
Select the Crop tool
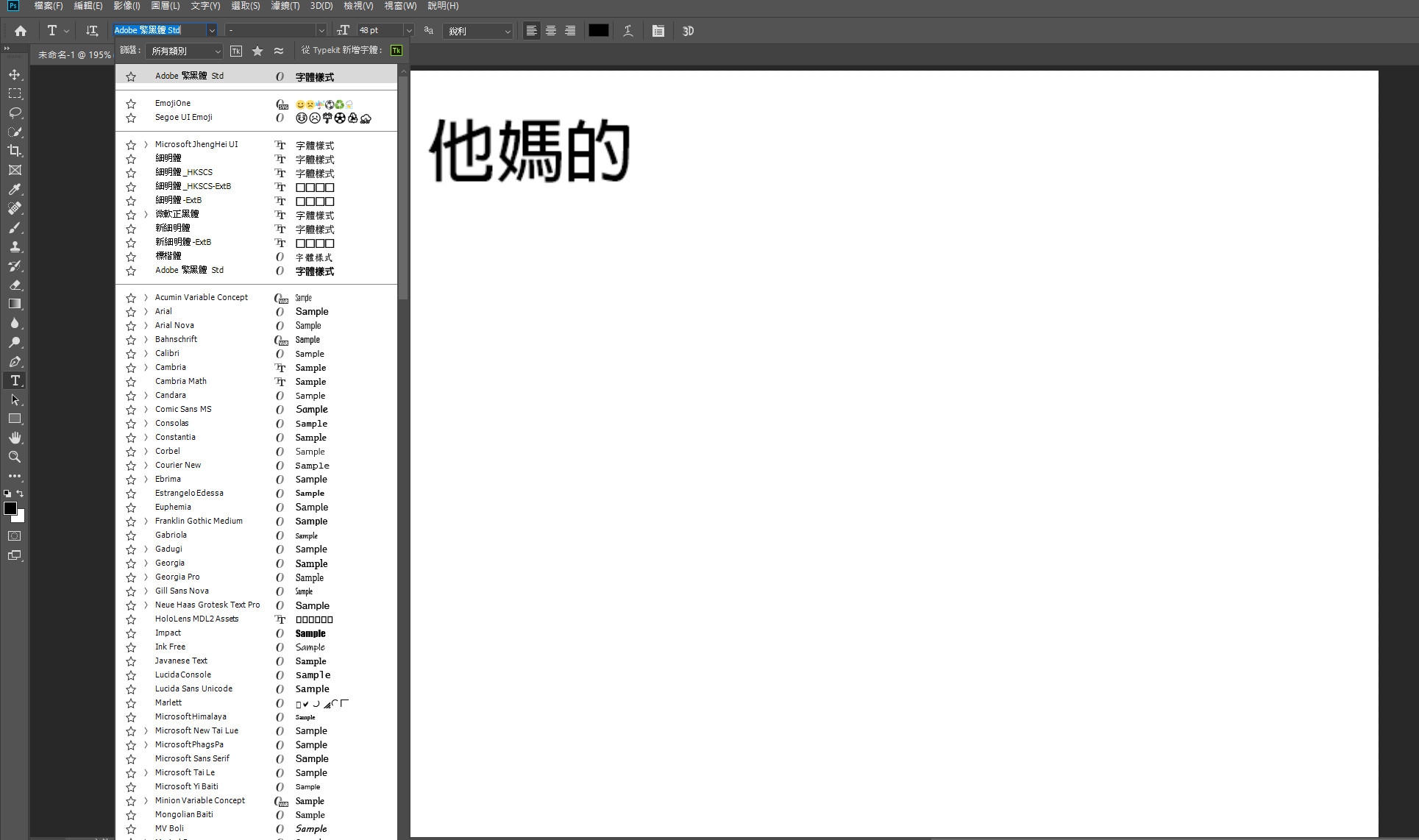pyautogui.click(x=15, y=151)
